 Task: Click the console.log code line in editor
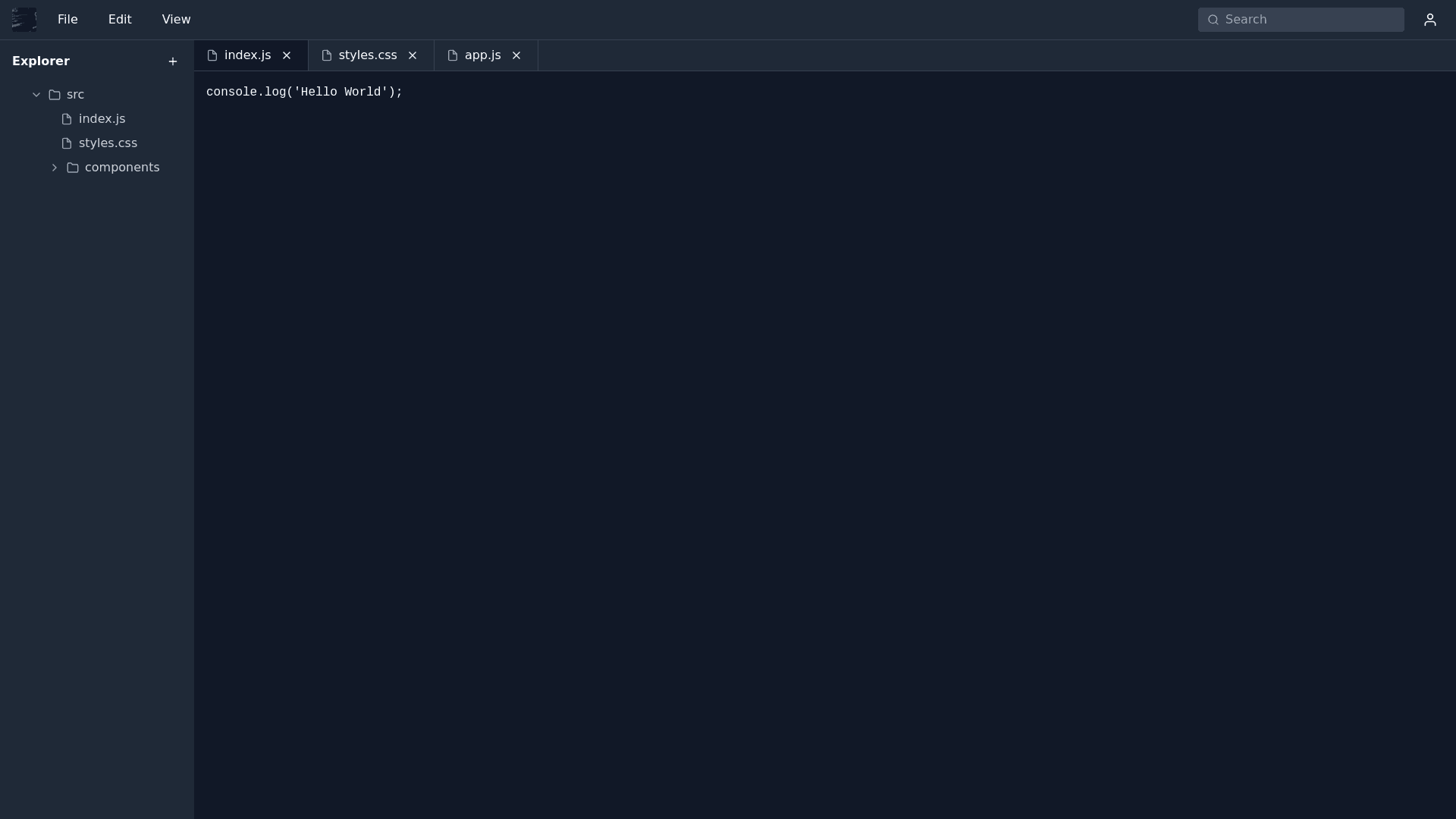click(x=304, y=93)
